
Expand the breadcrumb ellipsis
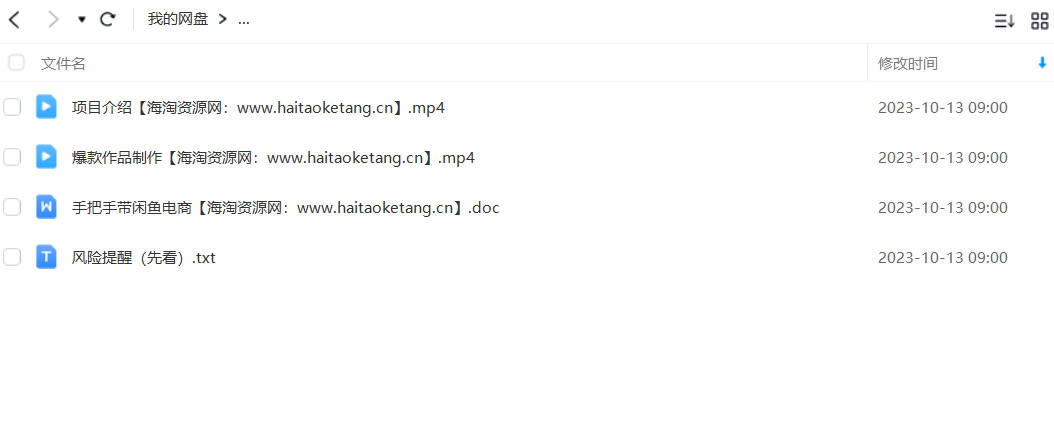tap(243, 20)
